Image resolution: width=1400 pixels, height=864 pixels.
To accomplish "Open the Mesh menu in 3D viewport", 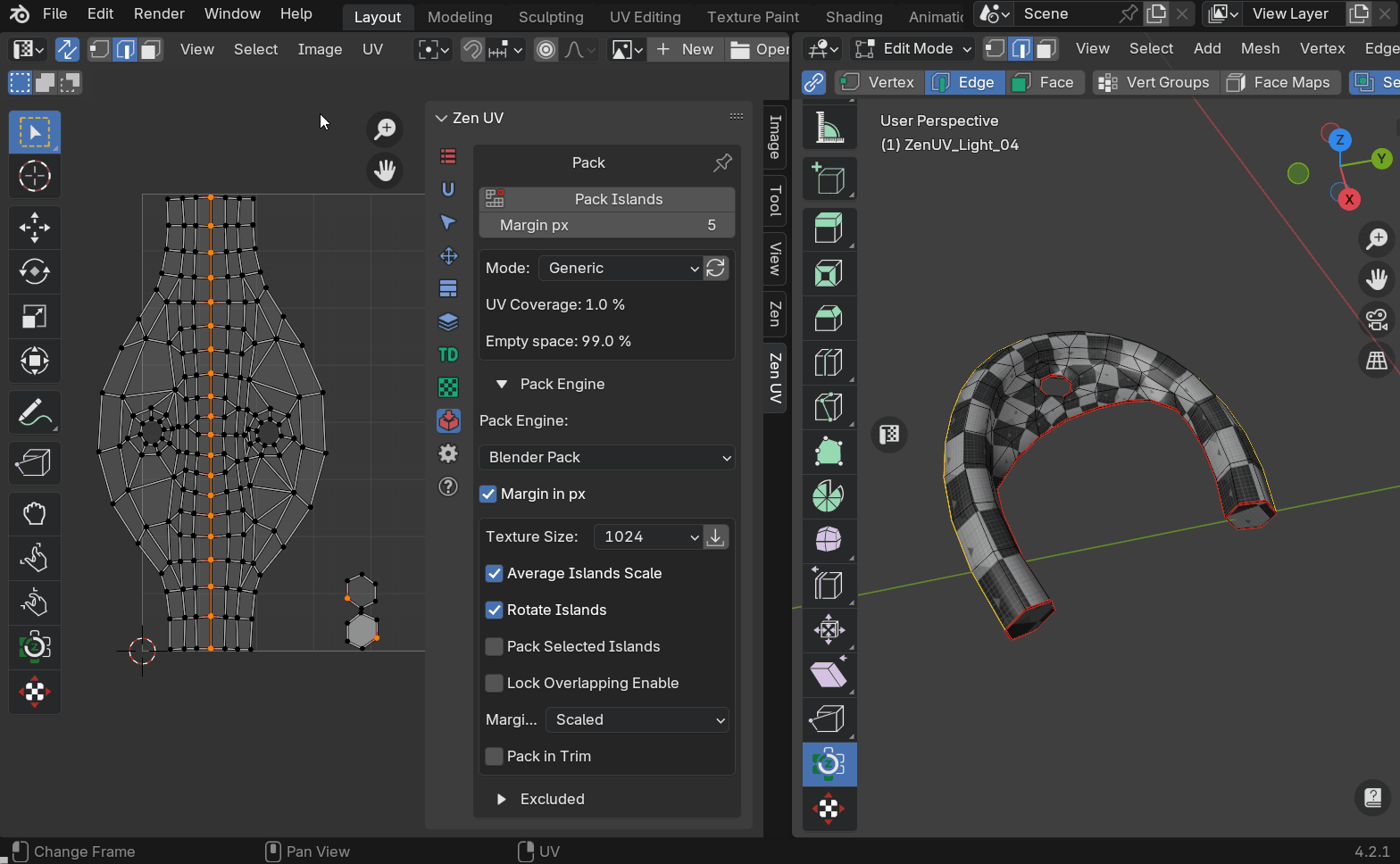I will tap(1260, 48).
